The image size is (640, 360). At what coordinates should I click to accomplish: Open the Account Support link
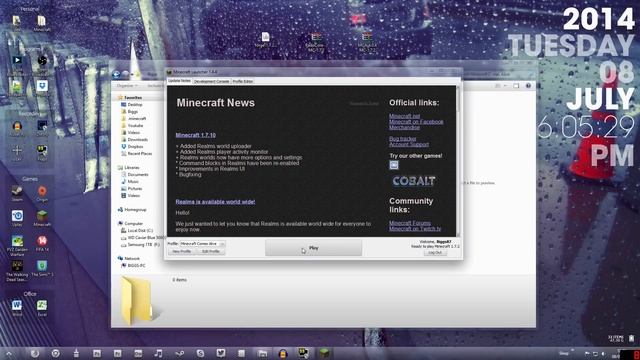(409, 144)
